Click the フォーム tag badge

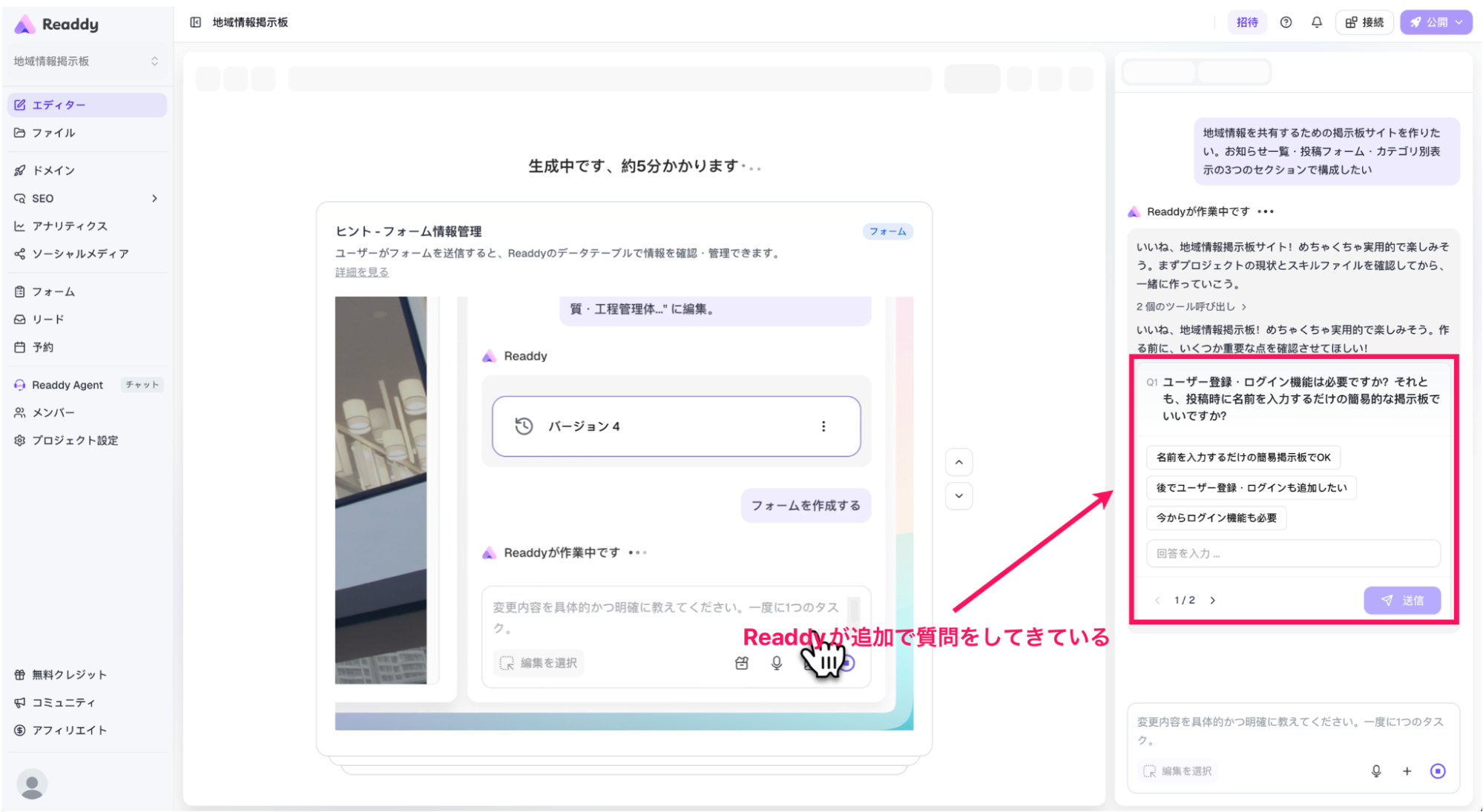click(x=887, y=231)
